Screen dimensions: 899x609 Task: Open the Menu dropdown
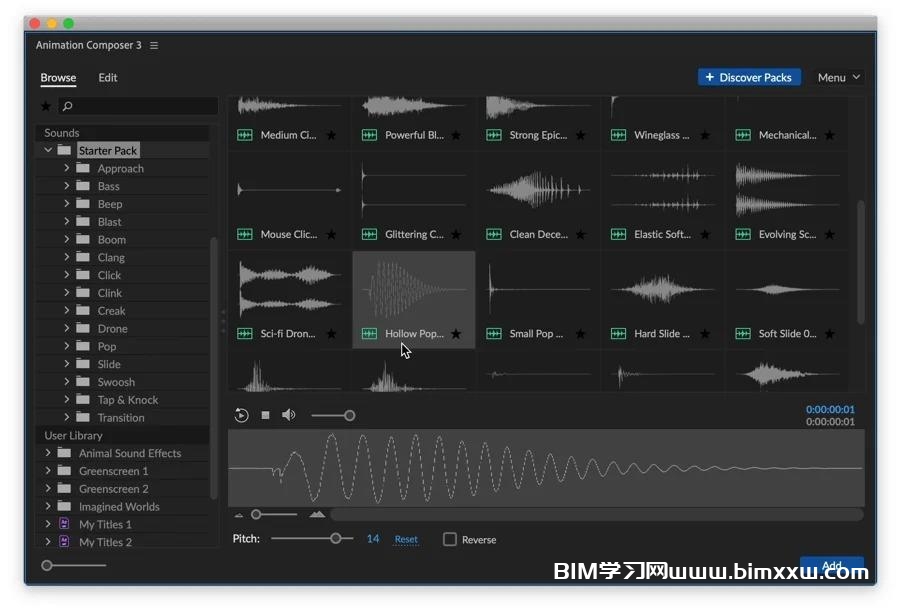[x=839, y=77]
